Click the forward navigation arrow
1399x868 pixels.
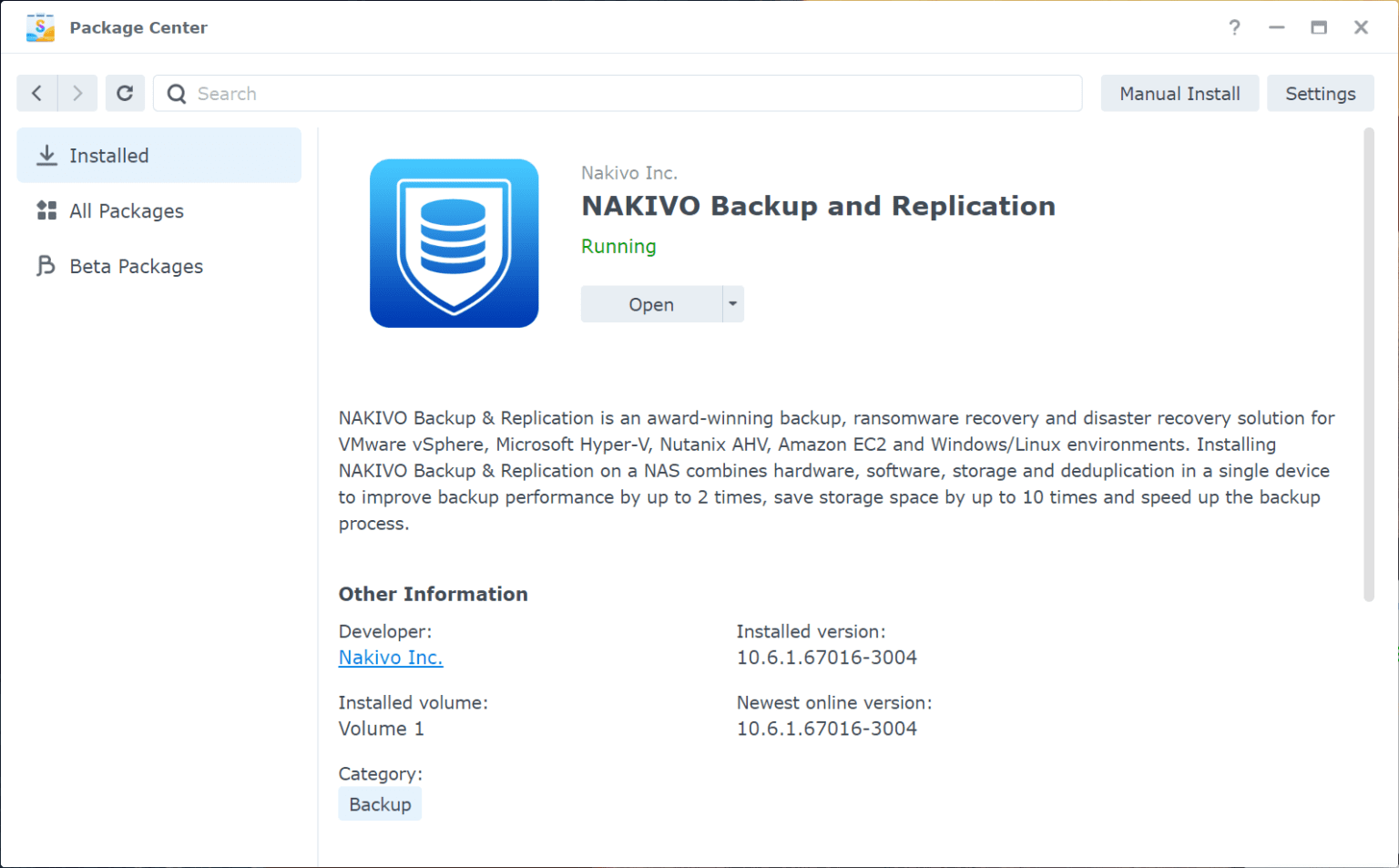(77, 93)
